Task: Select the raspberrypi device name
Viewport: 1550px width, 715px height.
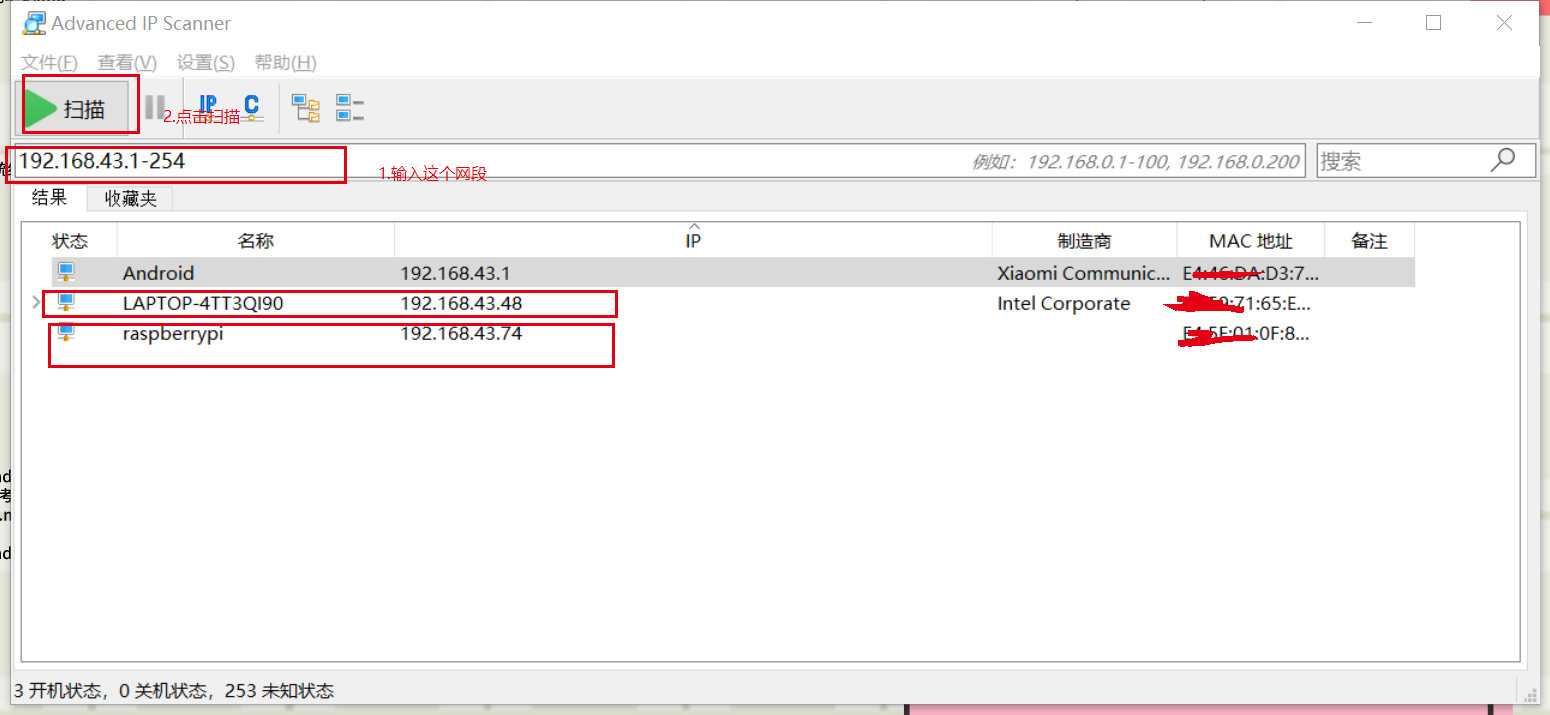Action: coord(172,334)
